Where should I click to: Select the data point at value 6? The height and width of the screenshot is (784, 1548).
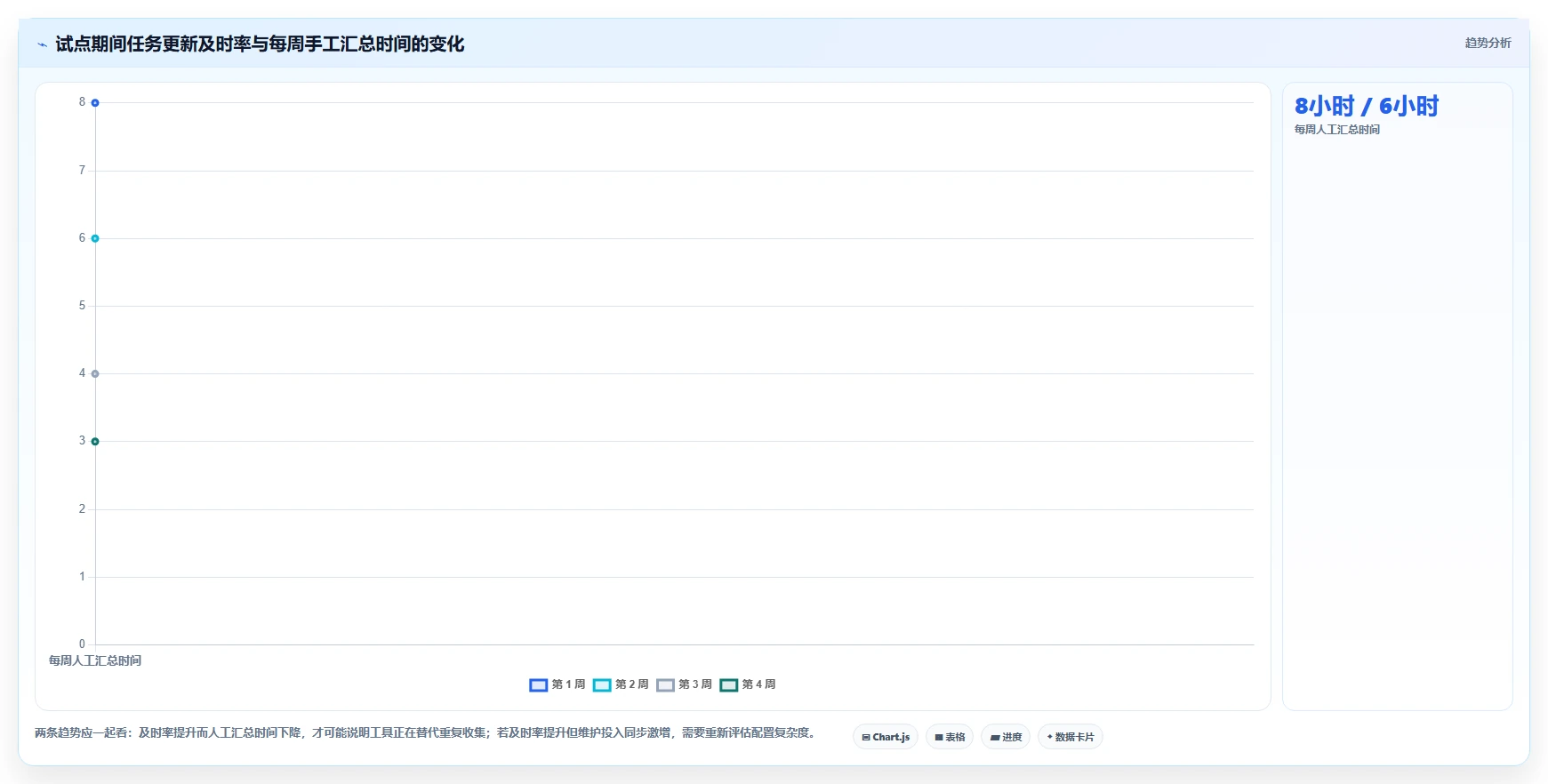[95, 238]
